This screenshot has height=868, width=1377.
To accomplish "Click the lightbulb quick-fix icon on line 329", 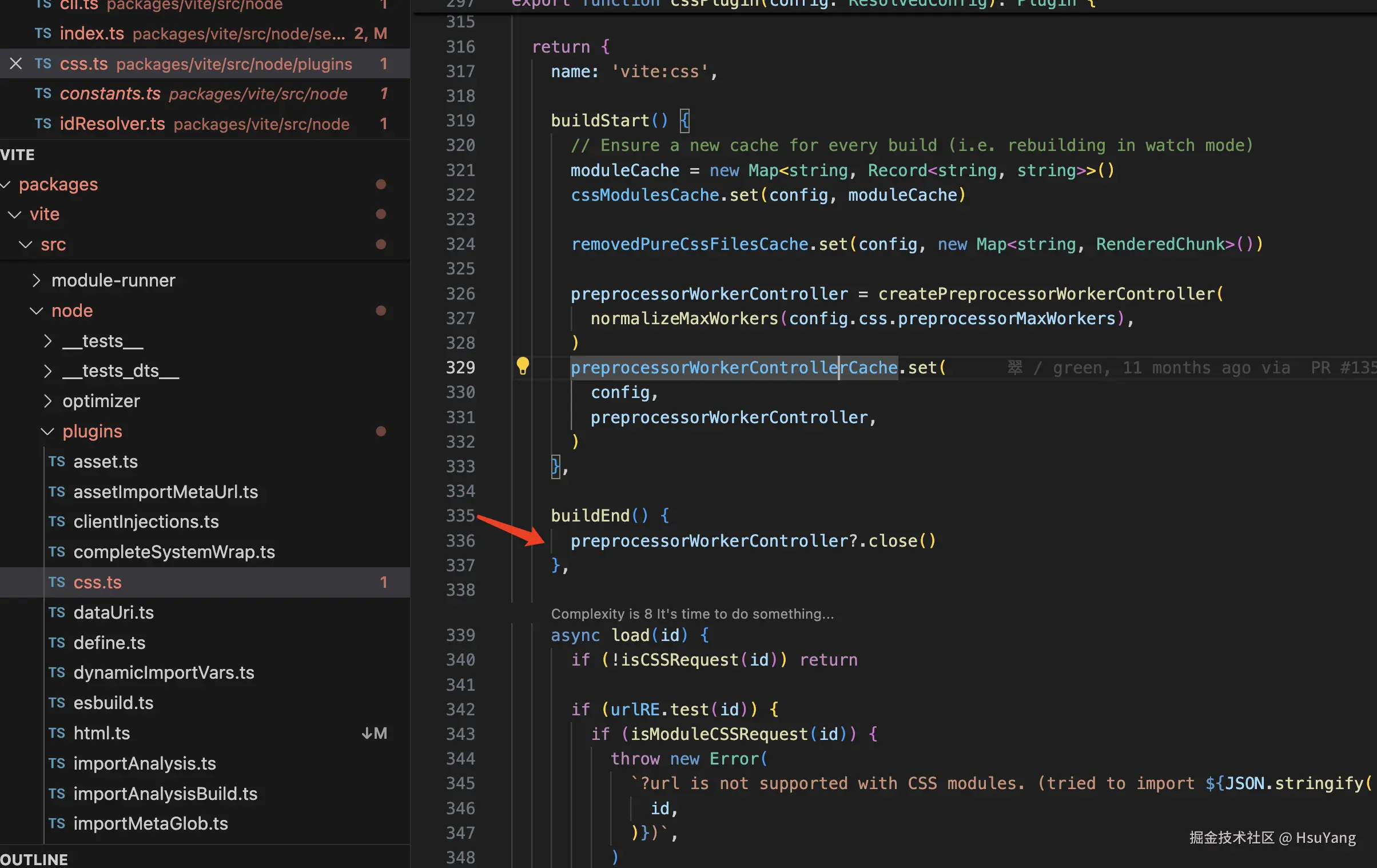I will pyautogui.click(x=523, y=366).
